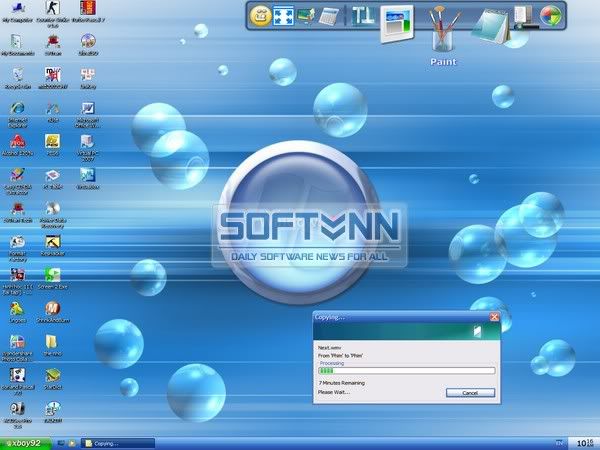
Task: Click the EN language indicator in the tray
Action: (x=559, y=443)
